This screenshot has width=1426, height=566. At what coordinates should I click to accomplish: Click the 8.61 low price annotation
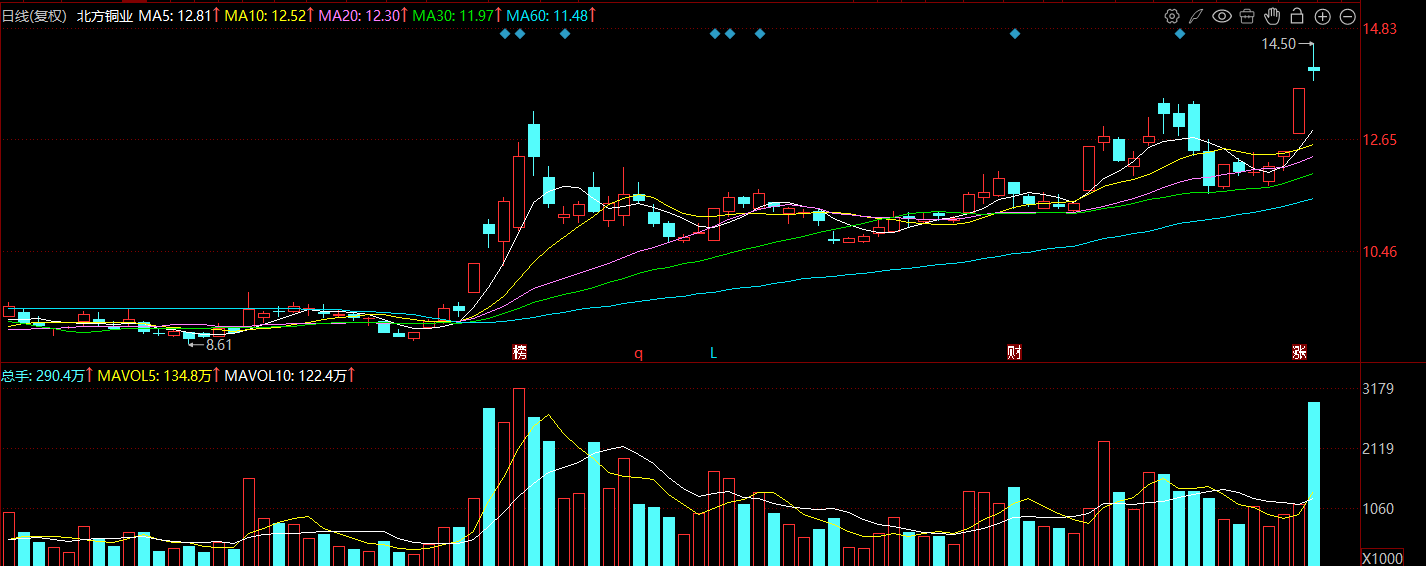tap(219, 345)
